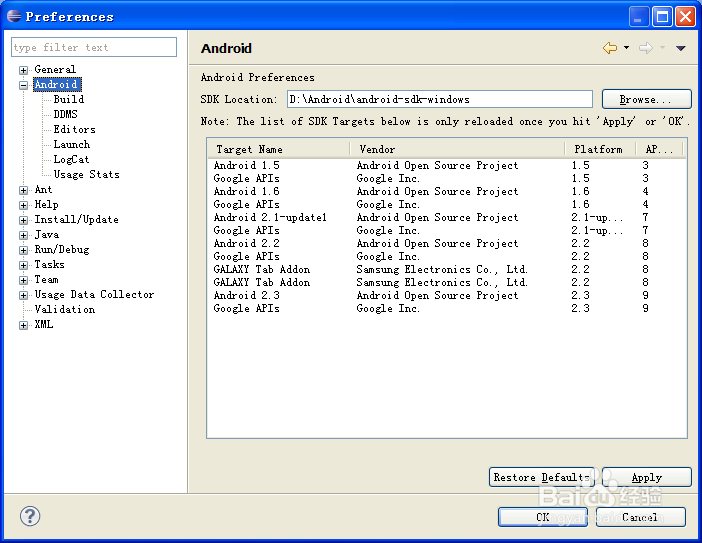Expand the Install/Update tree node
The image size is (702, 543).
click(x=23, y=220)
